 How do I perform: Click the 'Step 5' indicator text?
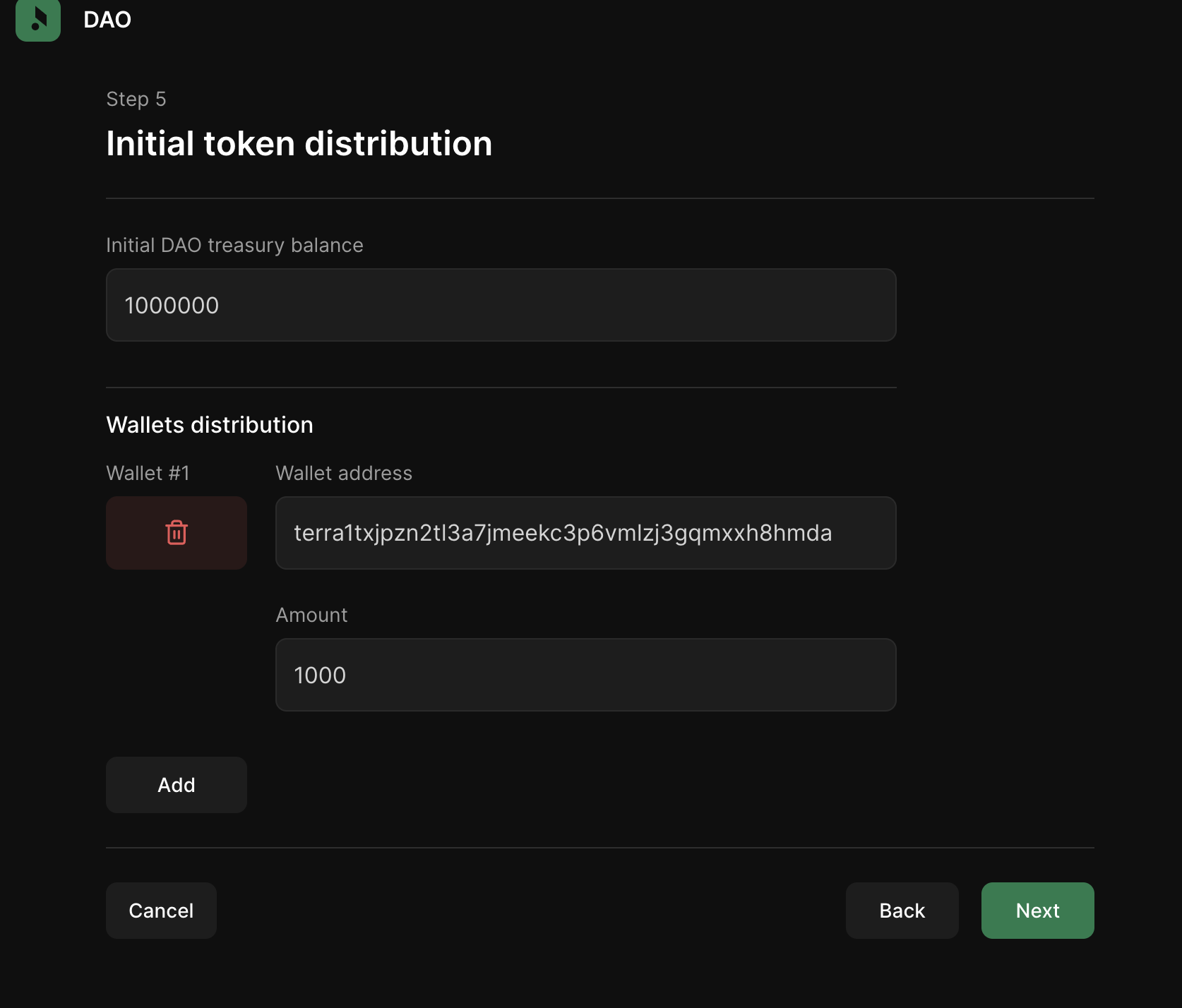point(136,99)
